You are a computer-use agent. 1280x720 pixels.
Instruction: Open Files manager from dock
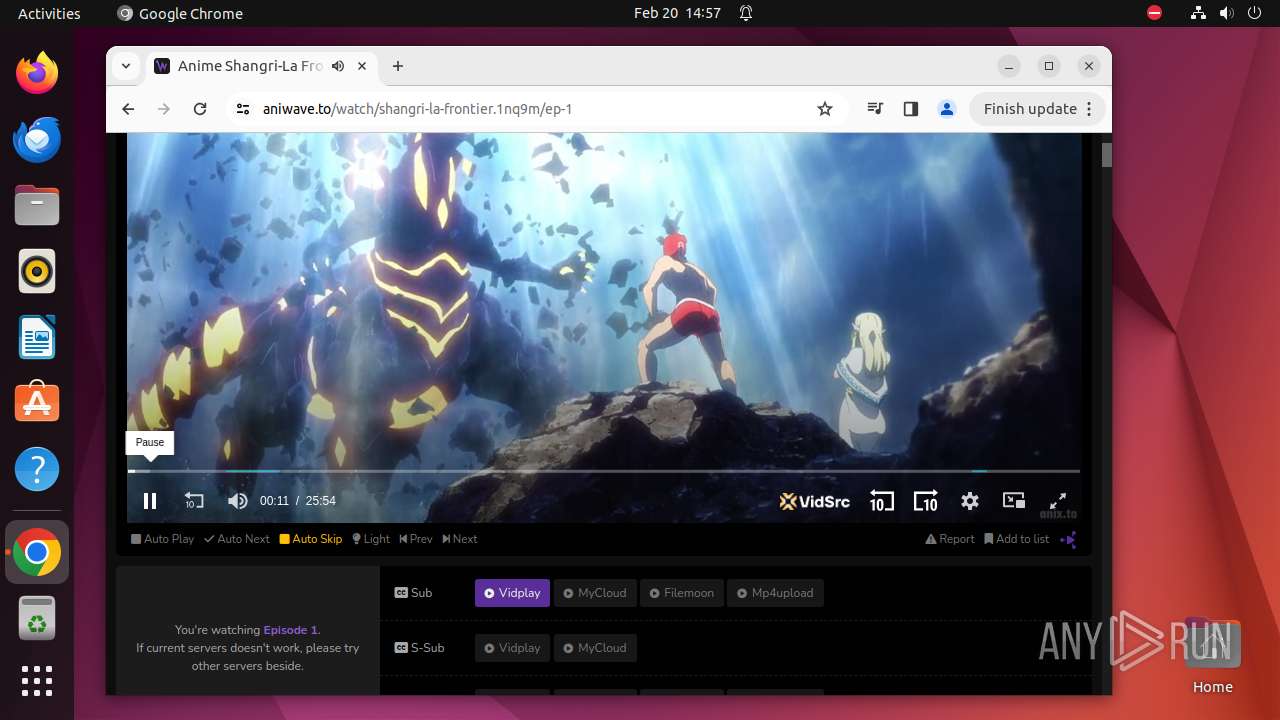(x=37, y=205)
